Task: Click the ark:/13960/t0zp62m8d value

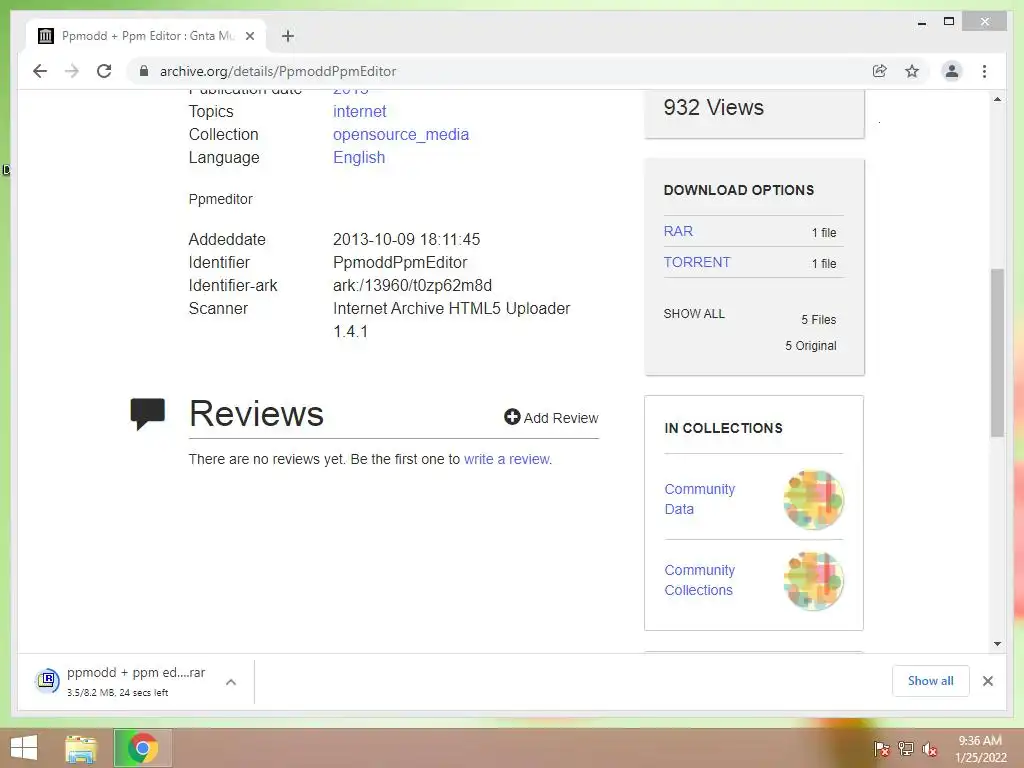Action: click(412, 285)
